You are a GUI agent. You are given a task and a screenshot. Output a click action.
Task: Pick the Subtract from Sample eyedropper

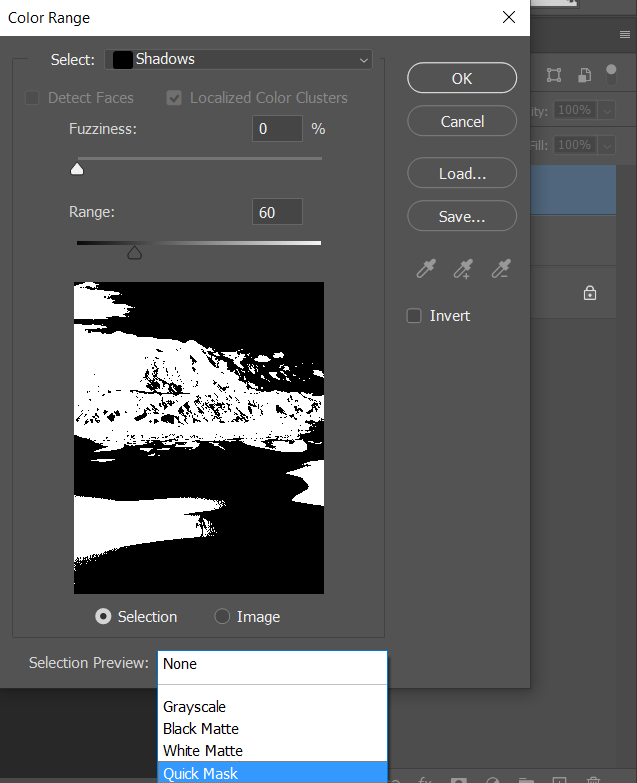[x=499, y=268]
